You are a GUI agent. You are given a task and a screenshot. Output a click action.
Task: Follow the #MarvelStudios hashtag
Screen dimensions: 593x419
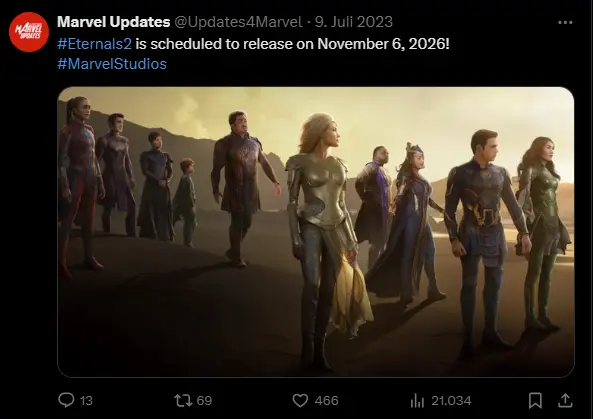click(x=112, y=64)
